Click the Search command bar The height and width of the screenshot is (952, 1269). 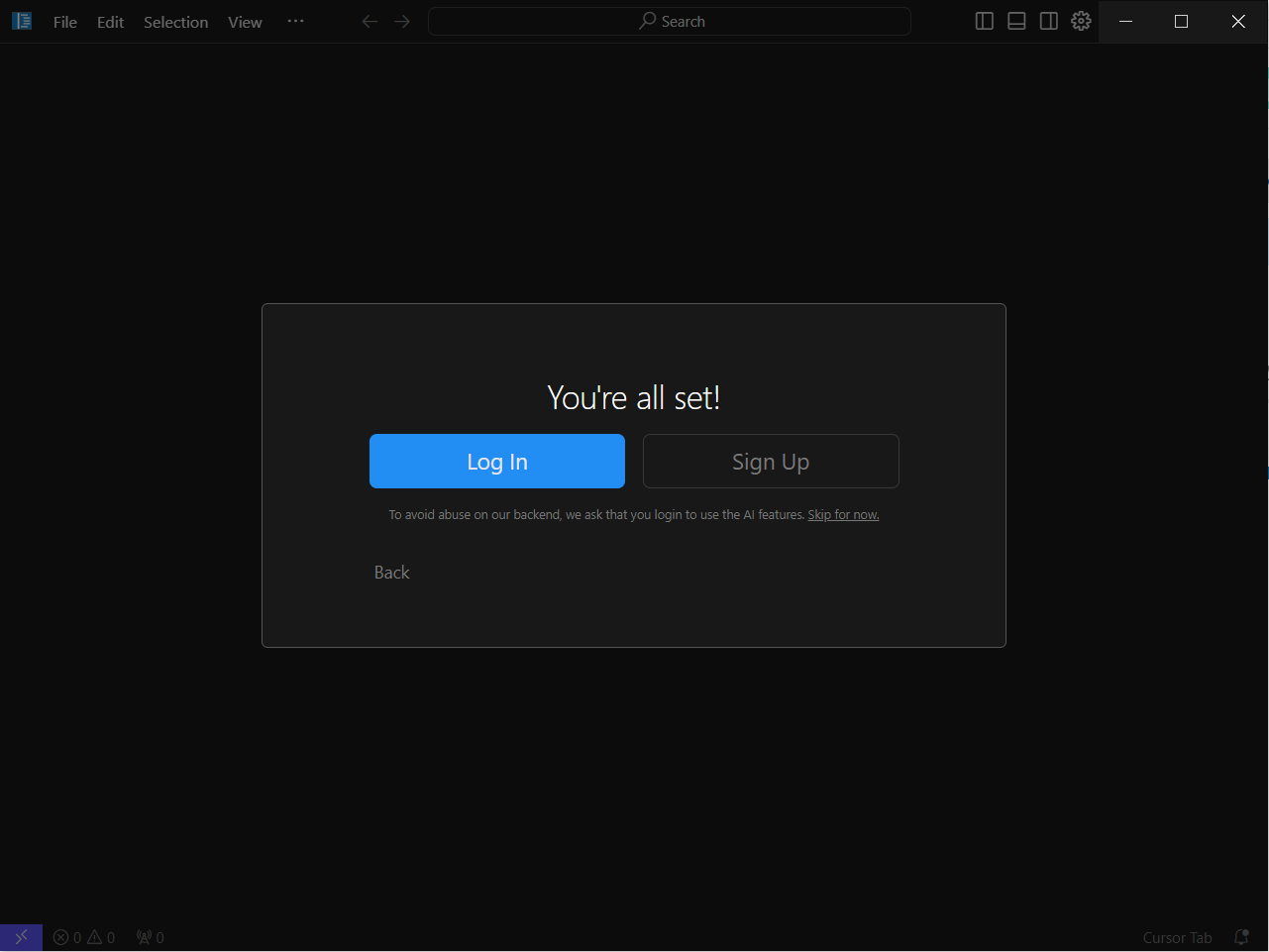click(x=670, y=21)
